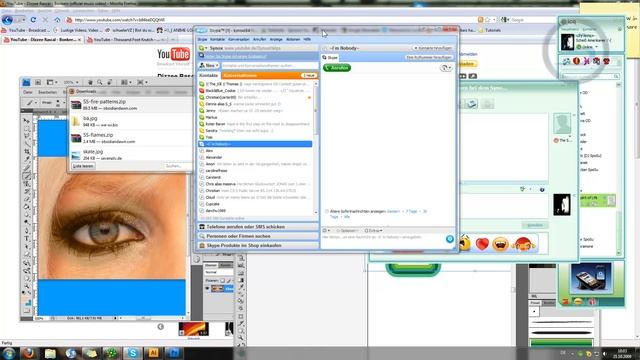Open the Neu dropdown in Skype

pyautogui.click(x=209, y=65)
